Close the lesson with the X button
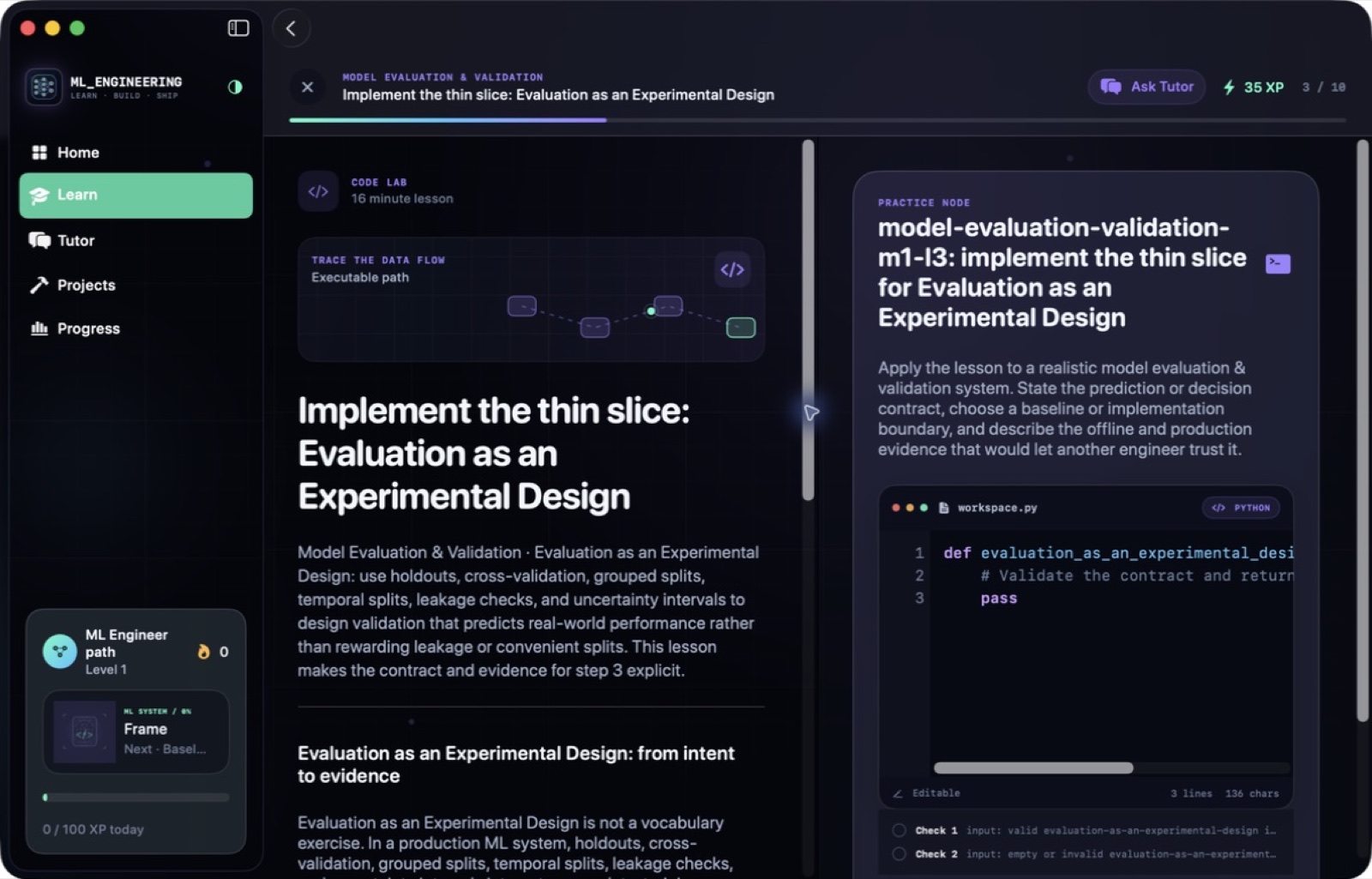Image resolution: width=1372 pixels, height=879 pixels. point(307,87)
